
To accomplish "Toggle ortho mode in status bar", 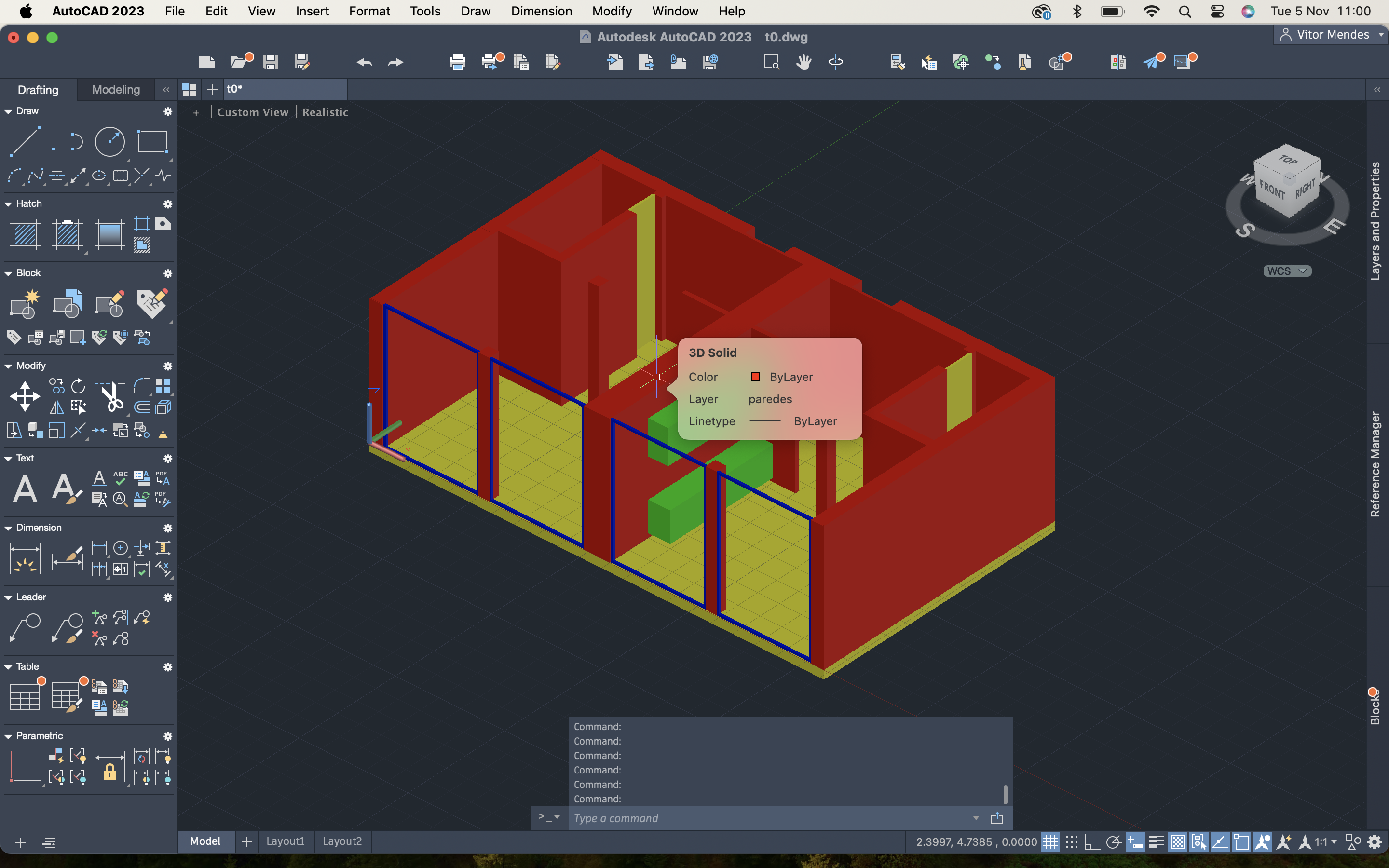I will 1092,842.
